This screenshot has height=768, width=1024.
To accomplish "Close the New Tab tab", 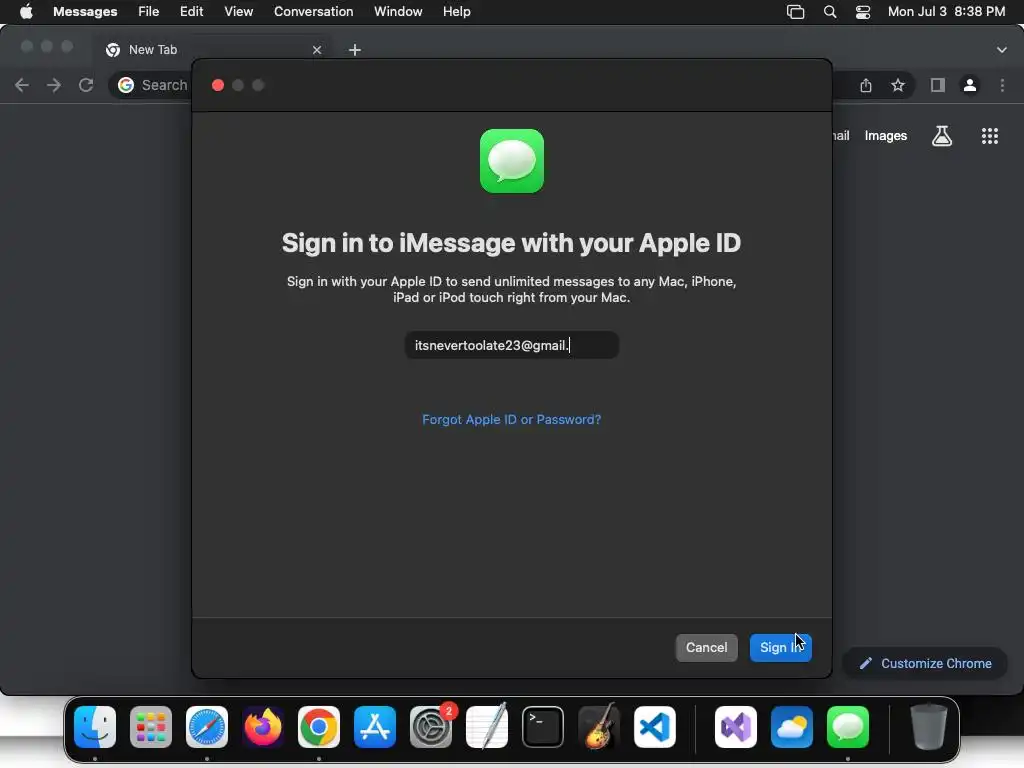I will [317, 50].
